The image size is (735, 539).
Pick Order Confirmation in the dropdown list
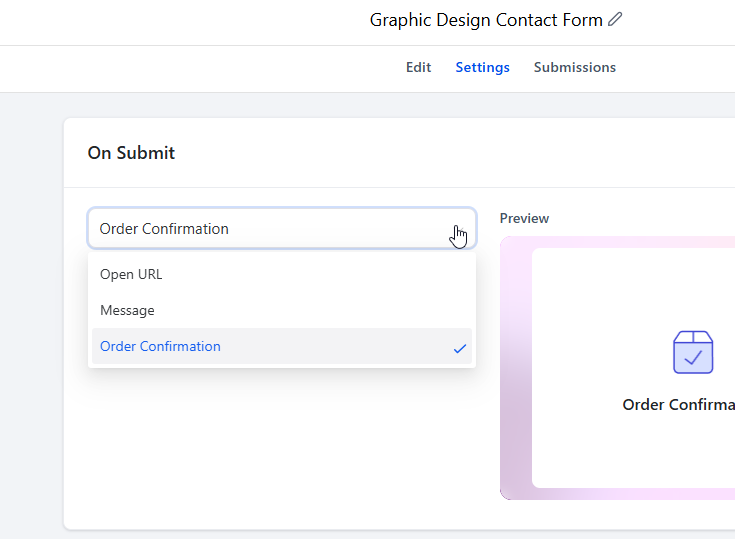pos(282,346)
